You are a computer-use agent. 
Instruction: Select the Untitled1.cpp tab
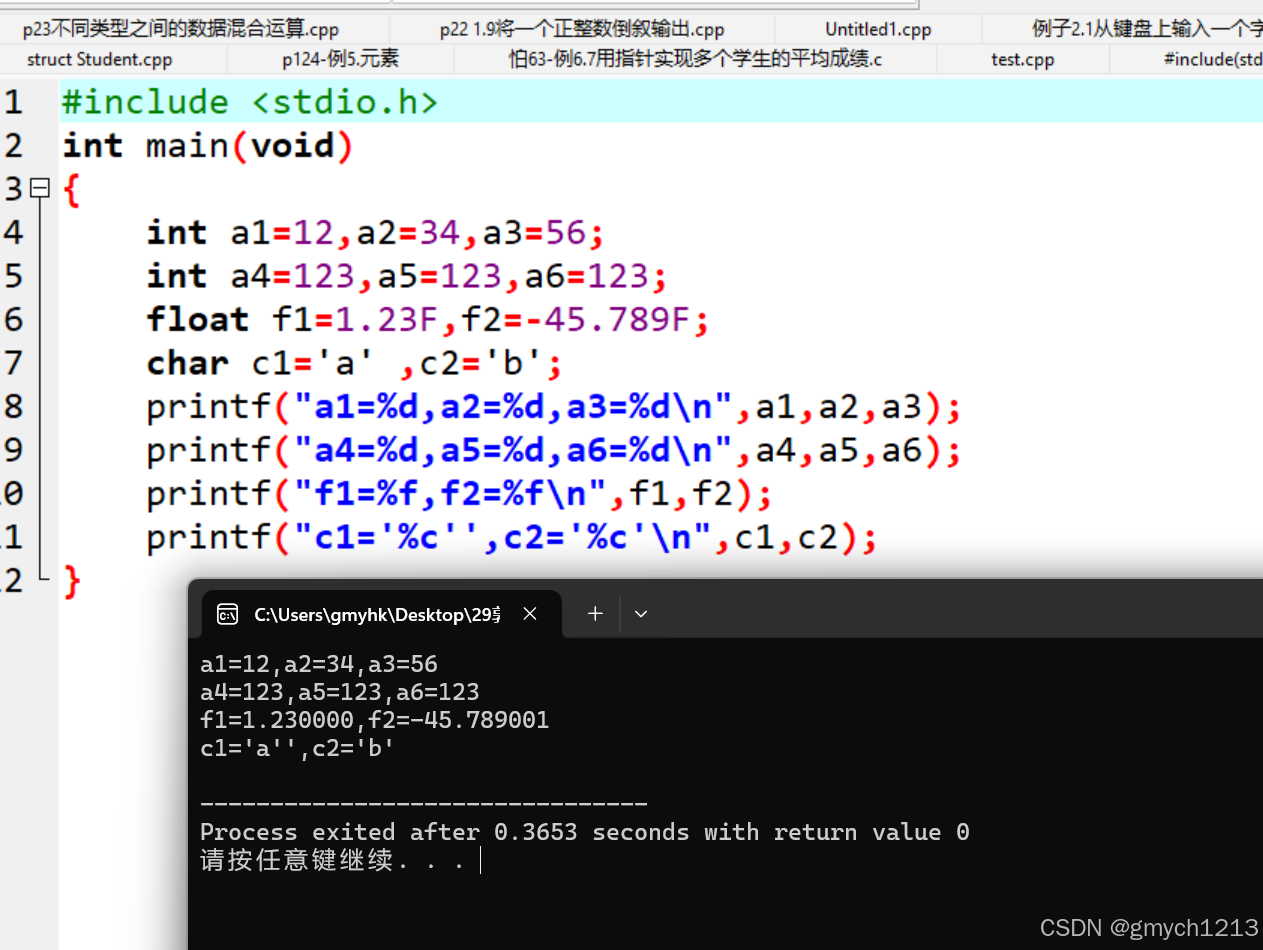click(x=878, y=29)
